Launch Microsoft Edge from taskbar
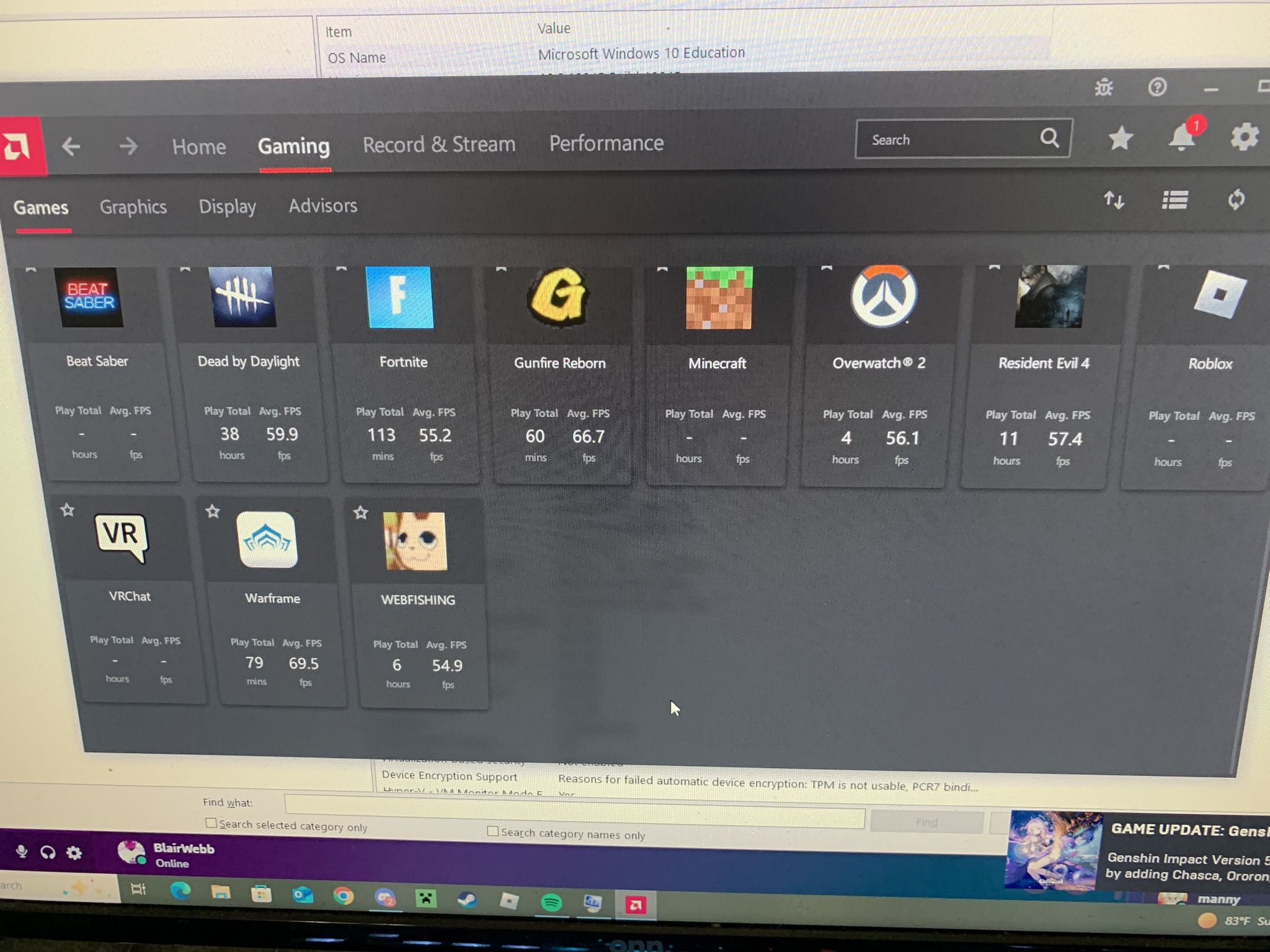1270x952 pixels. tap(180, 891)
